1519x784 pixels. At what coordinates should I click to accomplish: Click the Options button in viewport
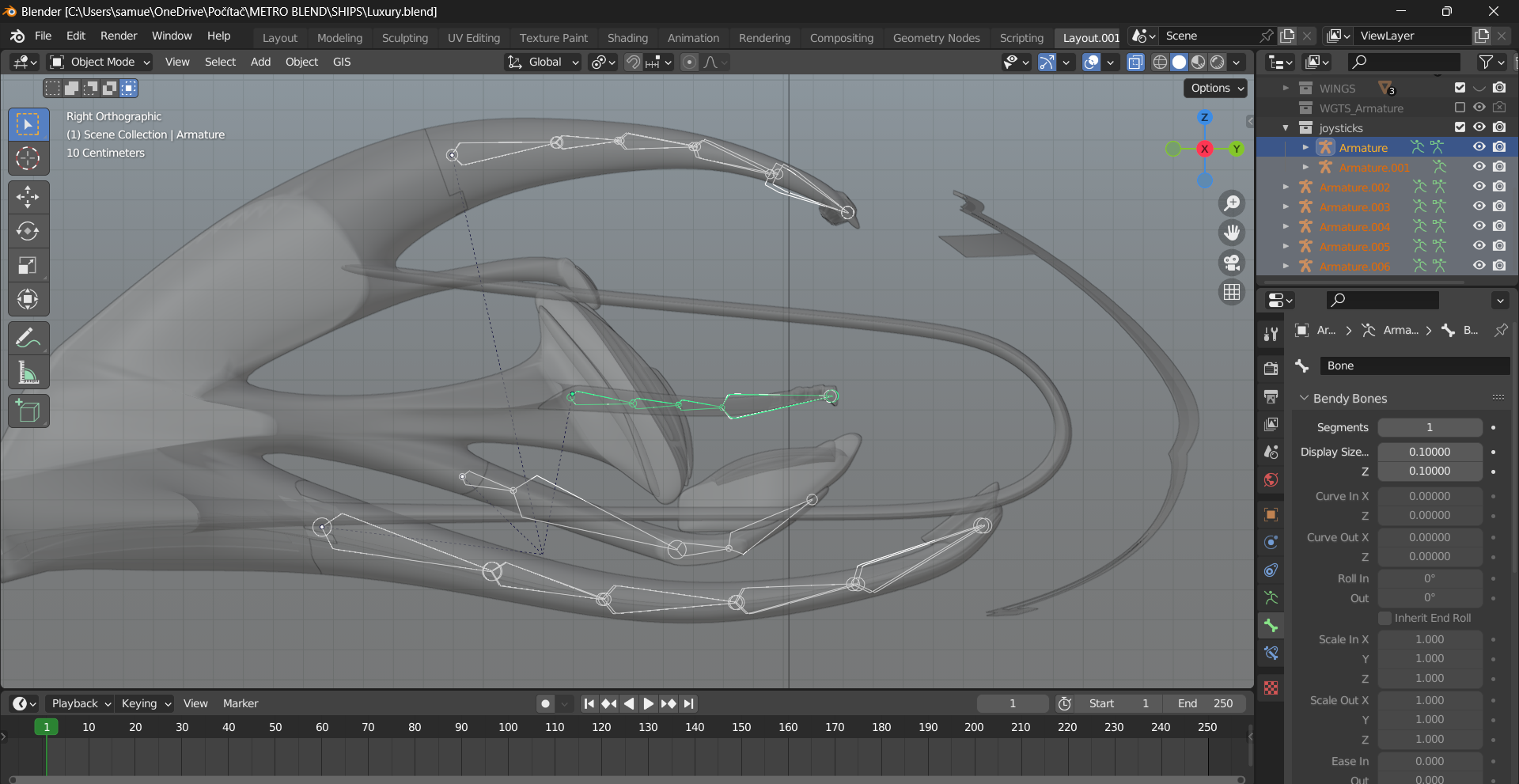coord(1217,88)
